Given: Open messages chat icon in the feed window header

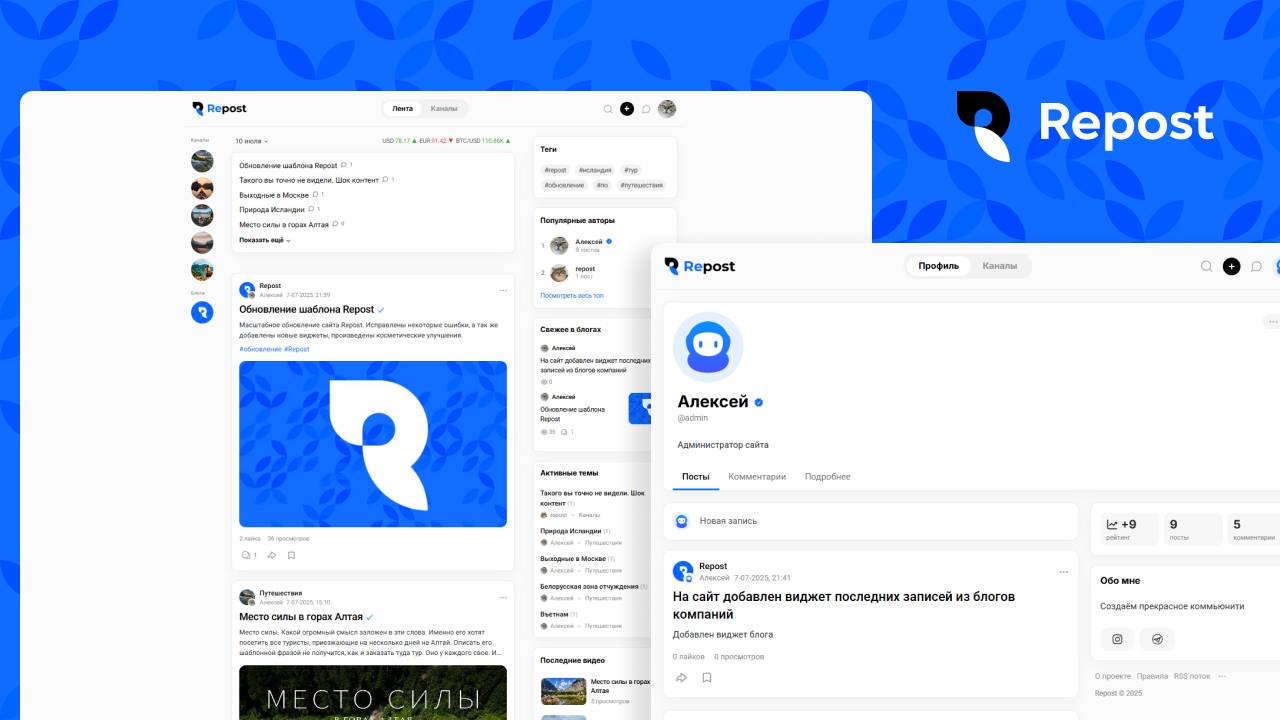Looking at the screenshot, I should coord(646,109).
